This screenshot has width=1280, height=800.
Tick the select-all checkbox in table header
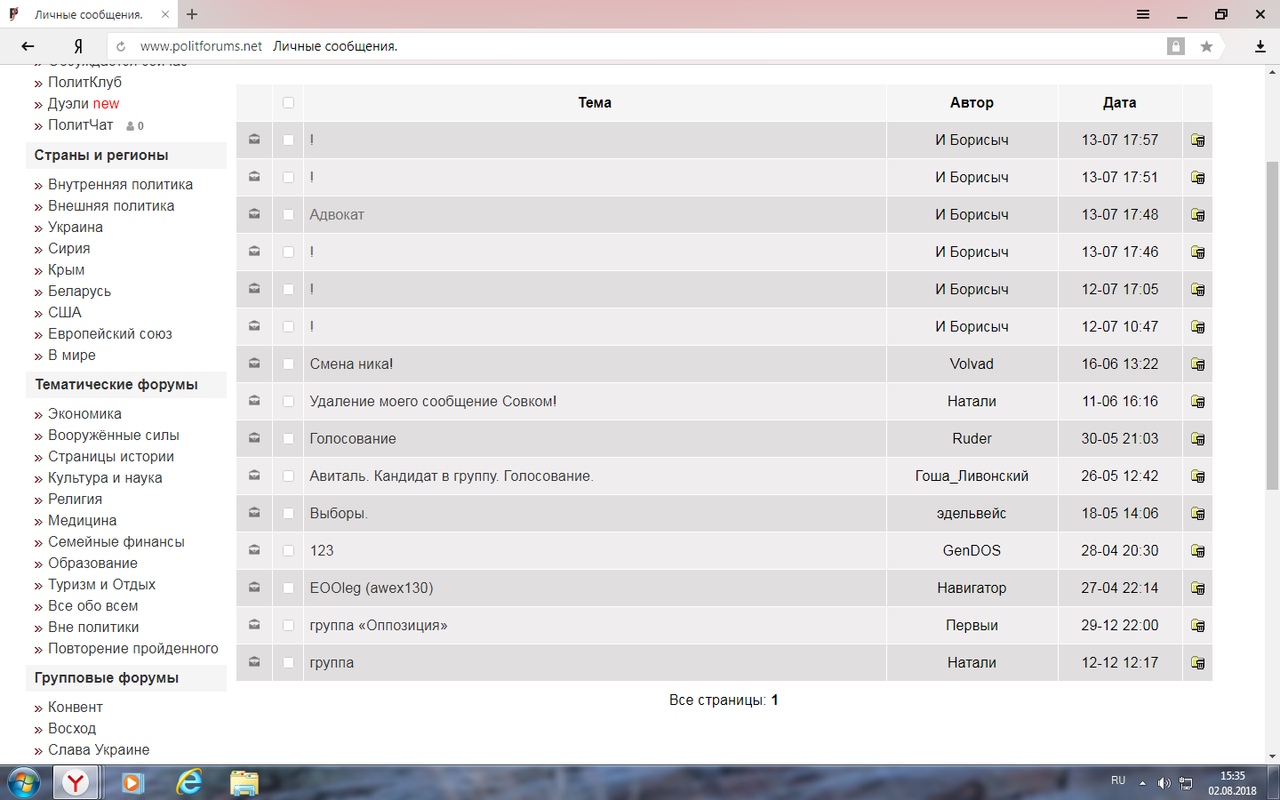(x=288, y=102)
